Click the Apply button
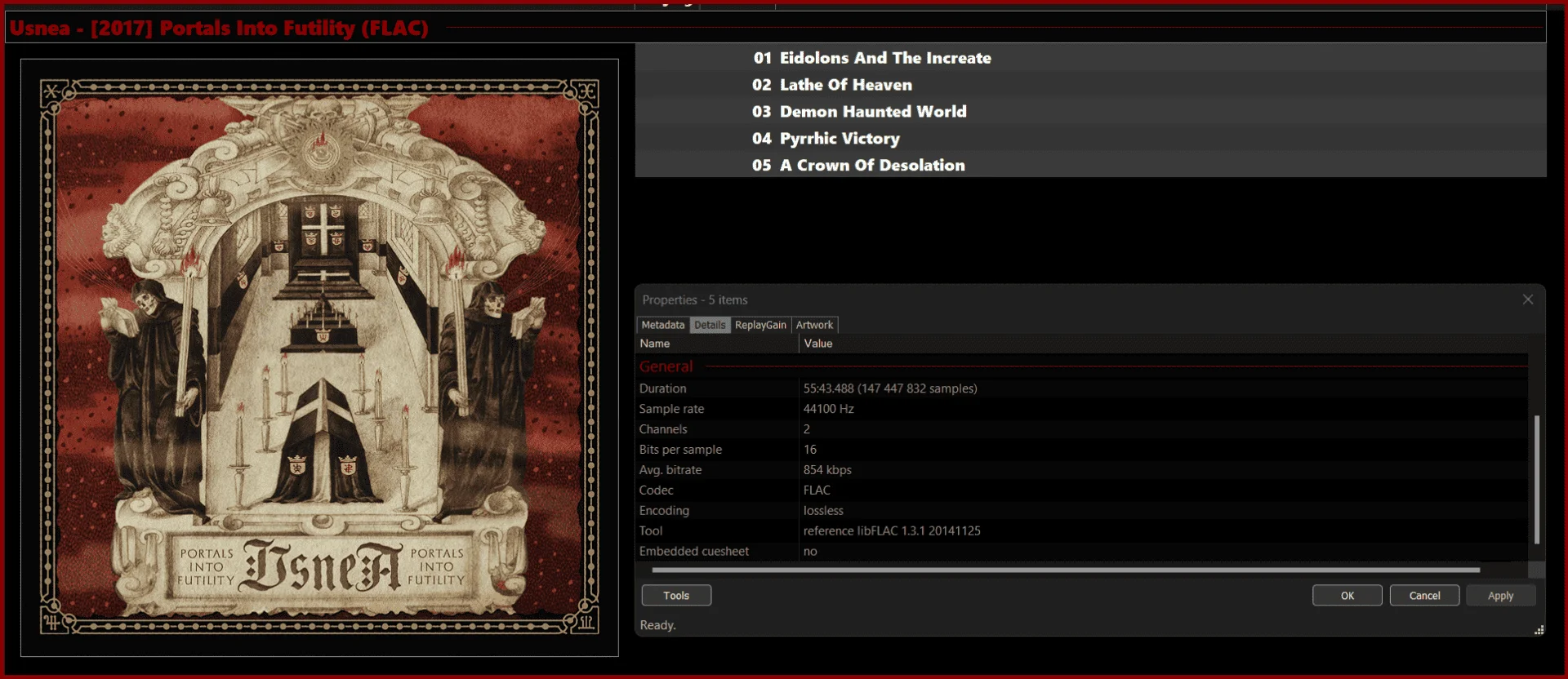Image resolution: width=1568 pixels, height=679 pixels. (x=1500, y=596)
